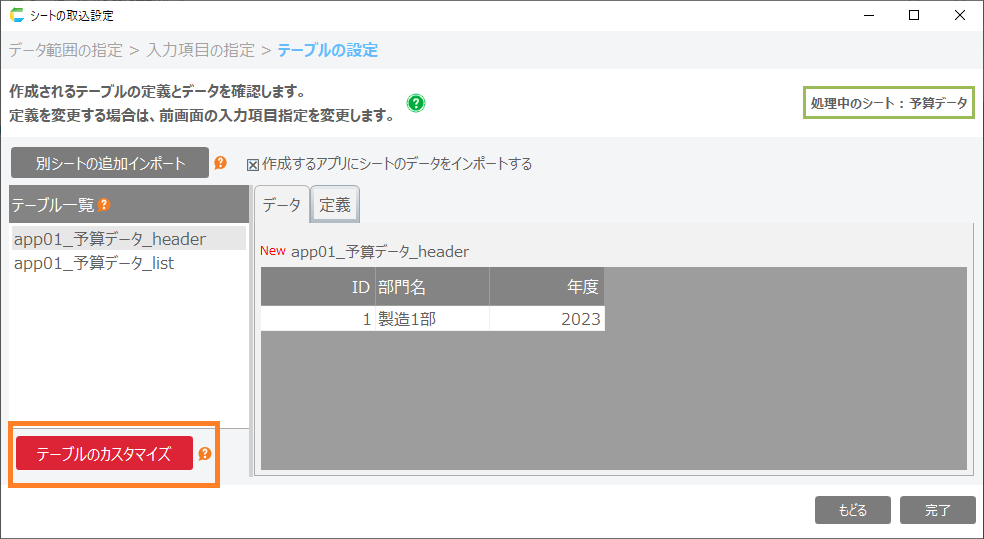Click 完了 to finish the import

coord(937,510)
